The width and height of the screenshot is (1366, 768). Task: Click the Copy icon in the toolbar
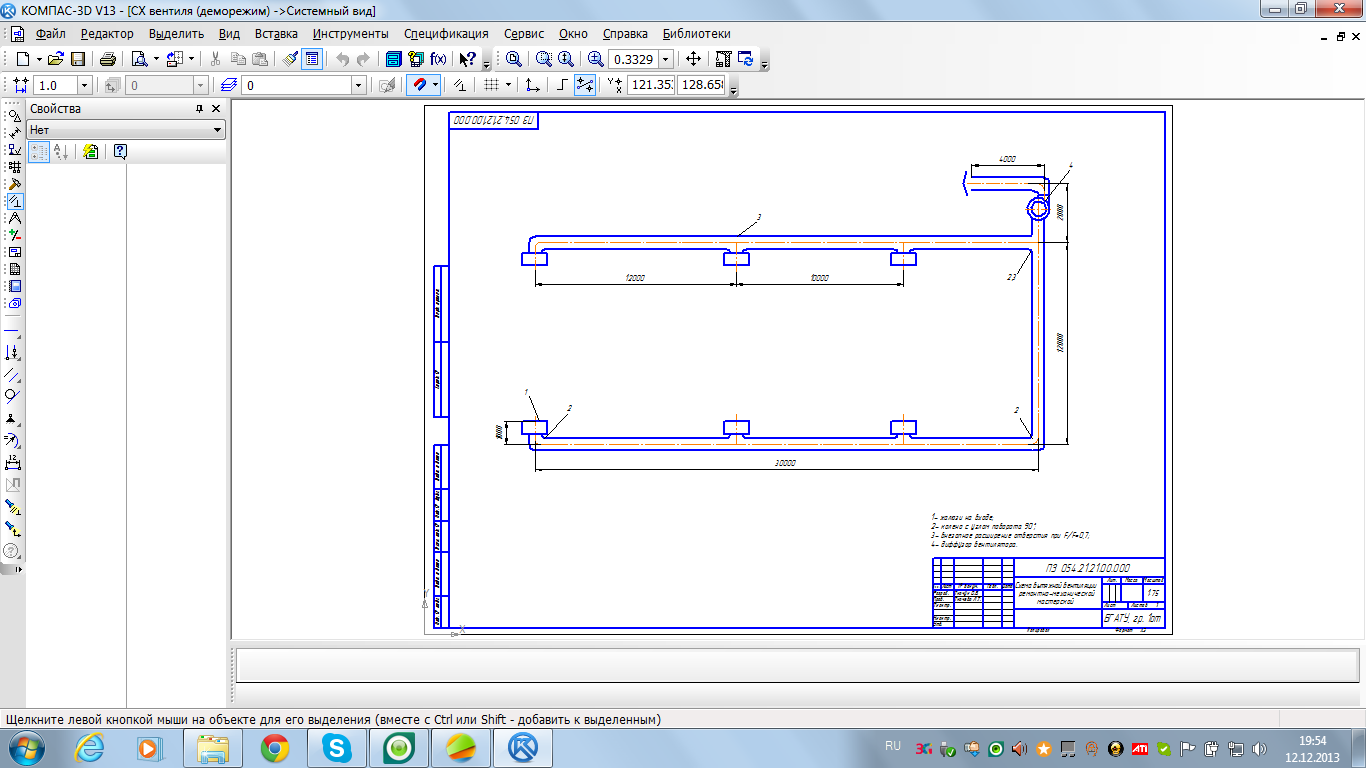click(x=238, y=59)
